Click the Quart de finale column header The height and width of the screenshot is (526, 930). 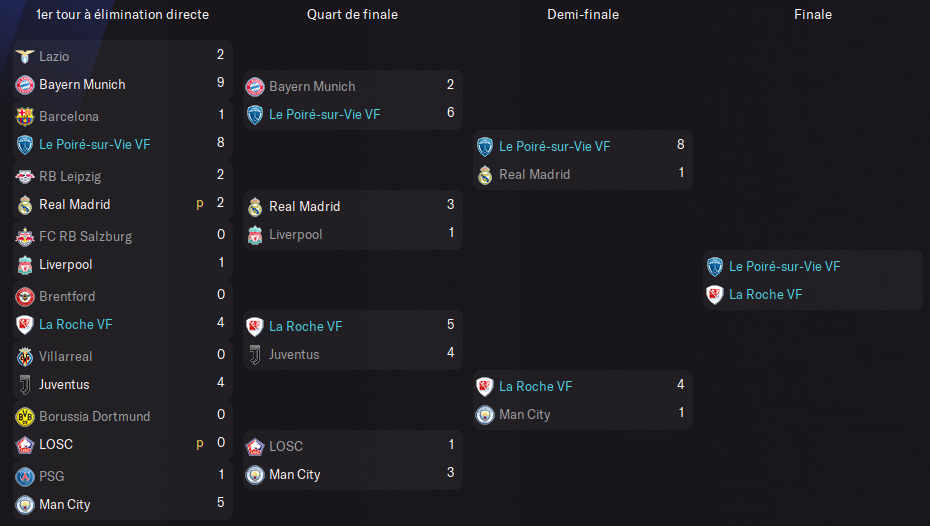(352, 15)
